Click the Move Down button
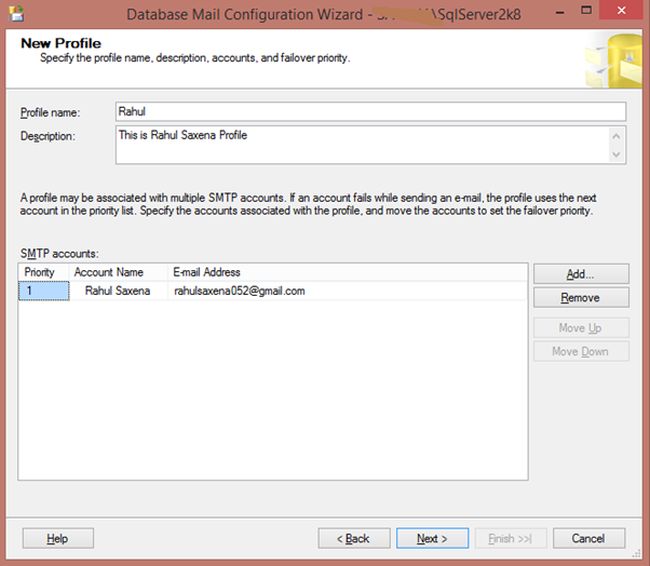The height and width of the screenshot is (566, 650). [581, 351]
